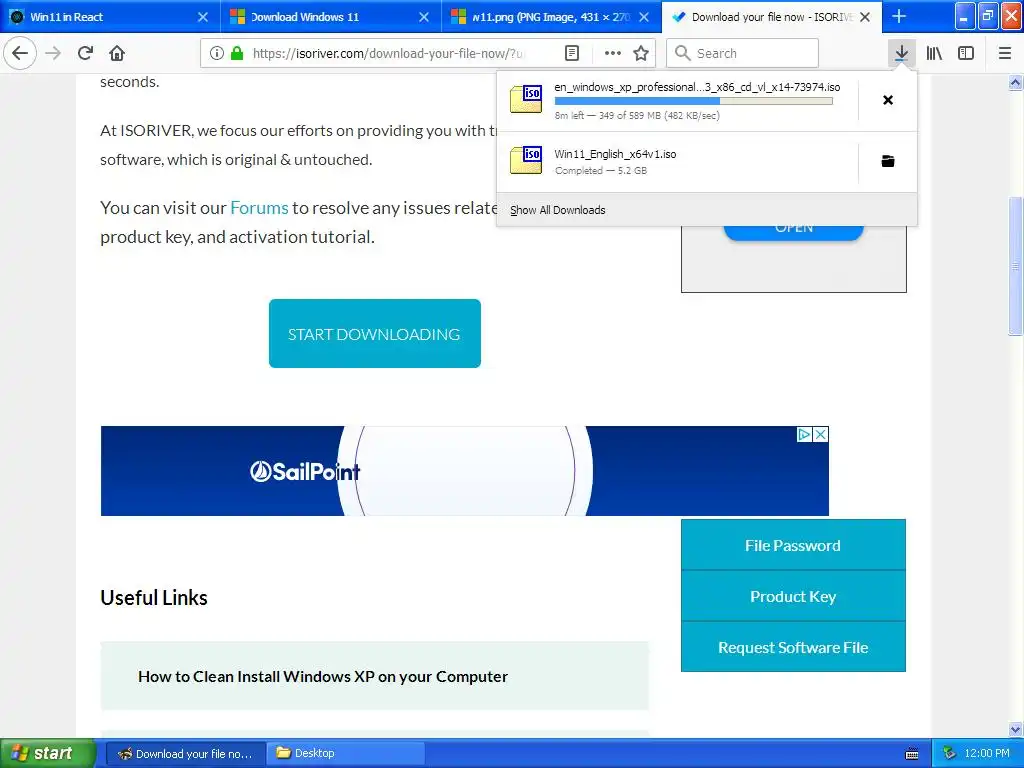Click the on-screen keyboard tray icon
The height and width of the screenshot is (768, 1024).
pos(912,754)
